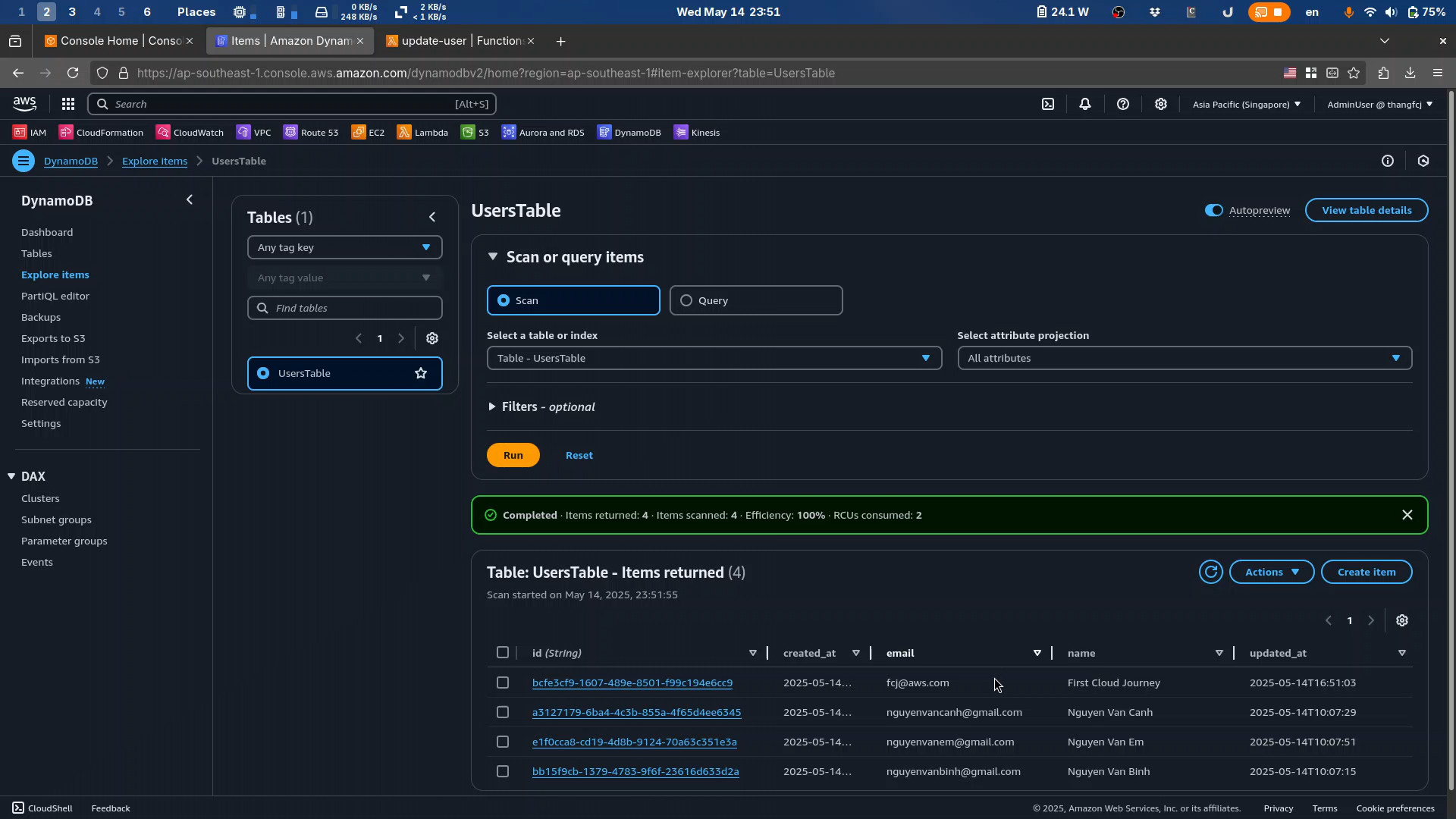Viewport: 1456px width, 819px height.
Task: Open the Kinesis shortcut
Action: (x=696, y=132)
